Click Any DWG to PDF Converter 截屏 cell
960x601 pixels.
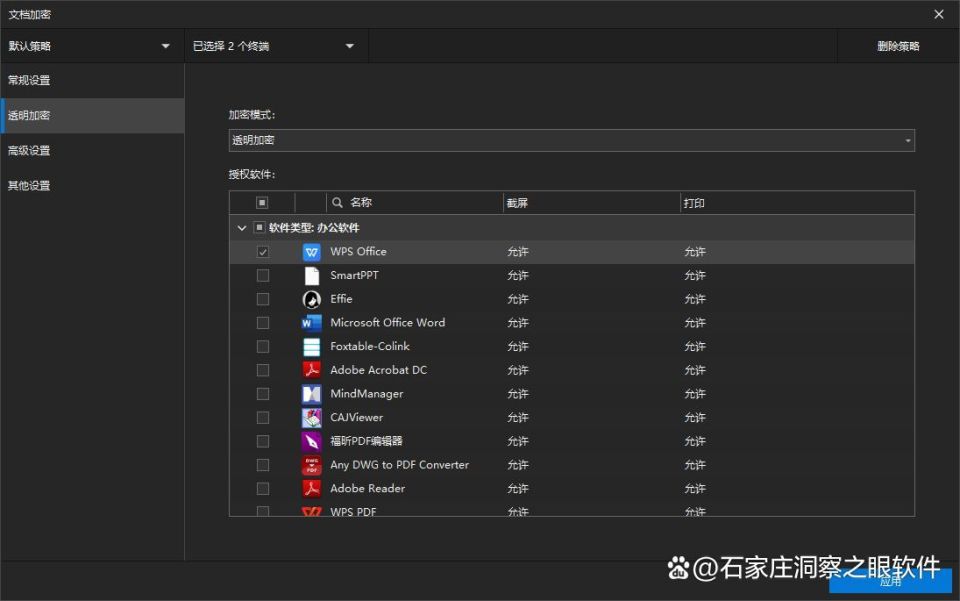[x=517, y=465]
